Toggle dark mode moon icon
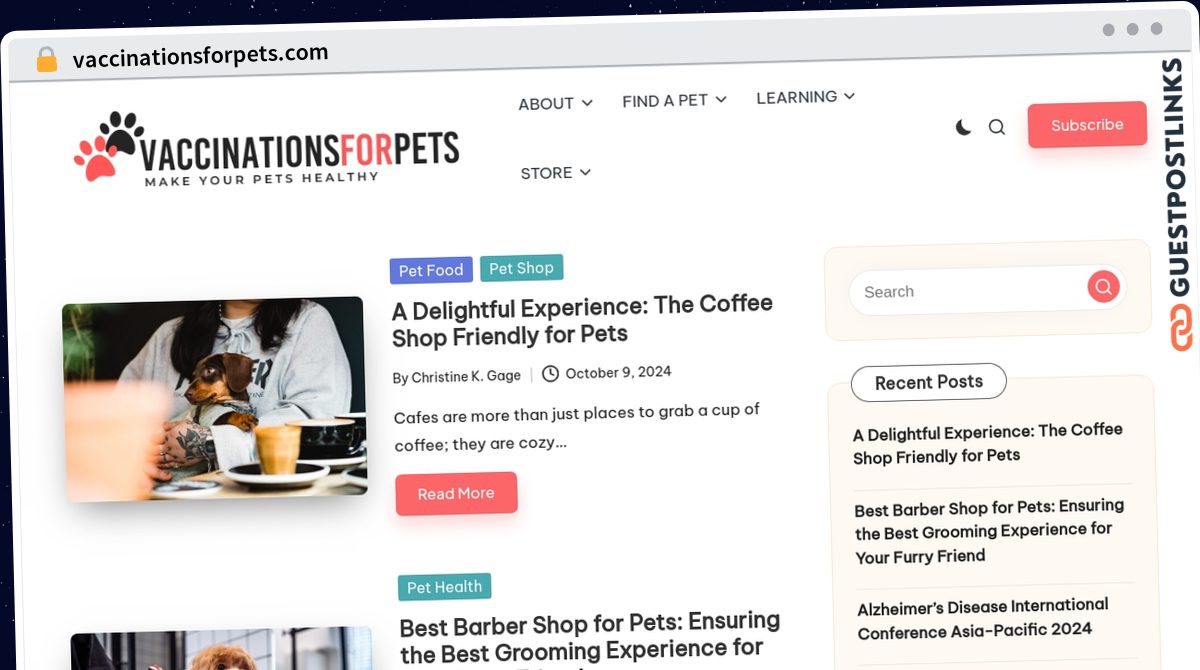This screenshot has width=1200, height=670. coord(963,127)
